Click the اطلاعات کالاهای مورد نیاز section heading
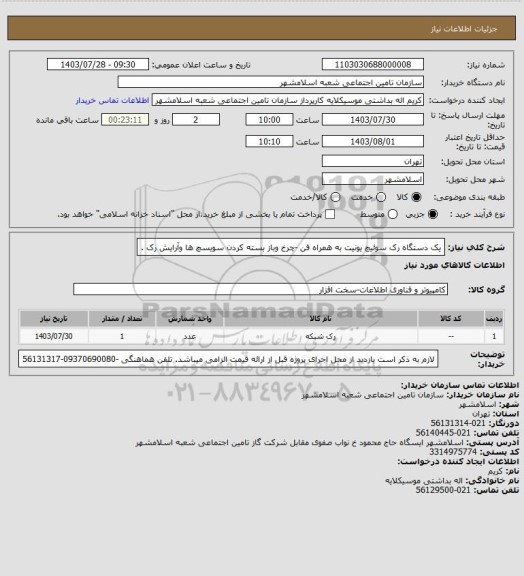This screenshot has width=524, height=576. coord(455,265)
